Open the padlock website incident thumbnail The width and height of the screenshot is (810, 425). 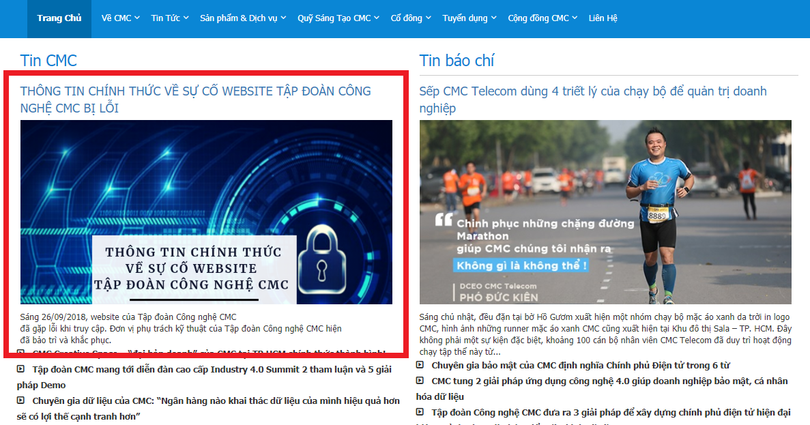[206, 212]
